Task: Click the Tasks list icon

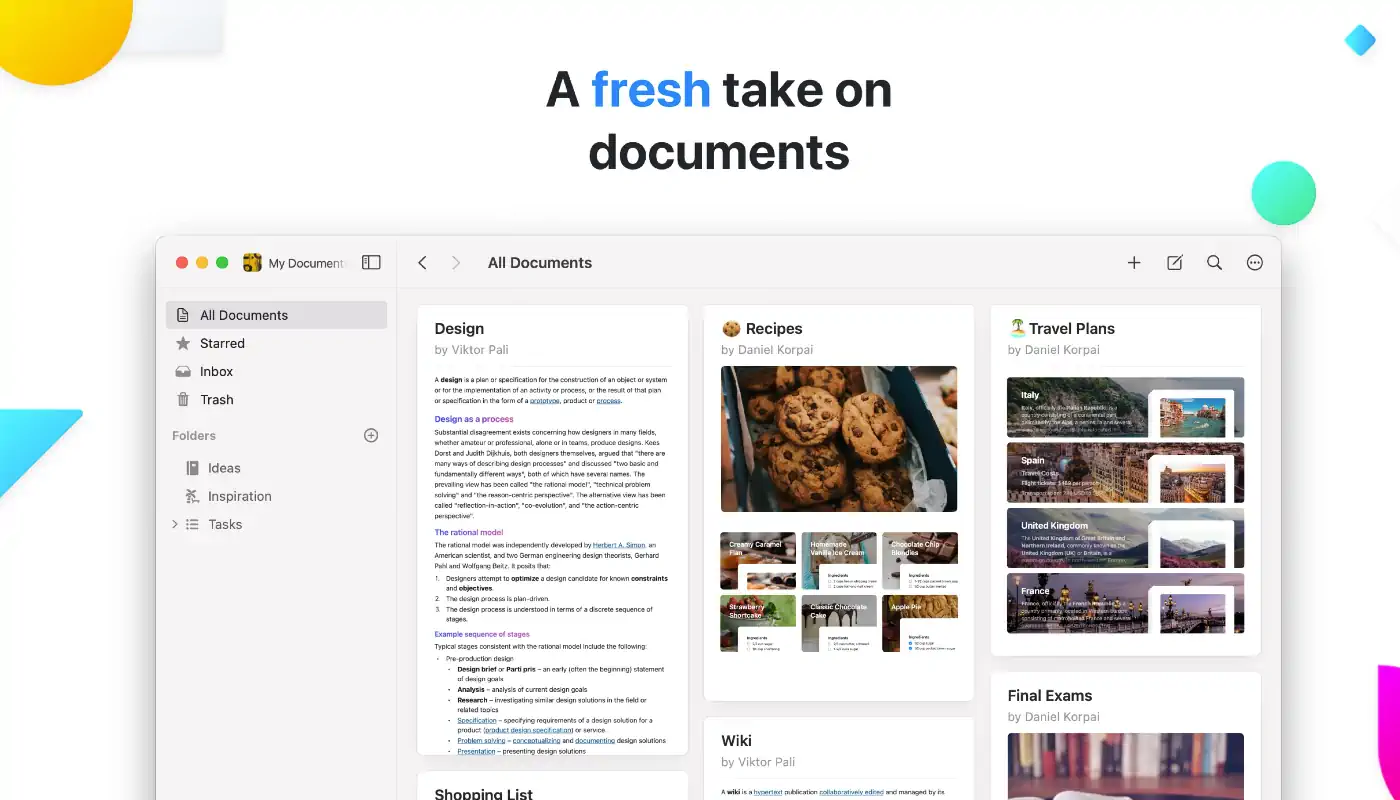Action: click(x=193, y=524)
